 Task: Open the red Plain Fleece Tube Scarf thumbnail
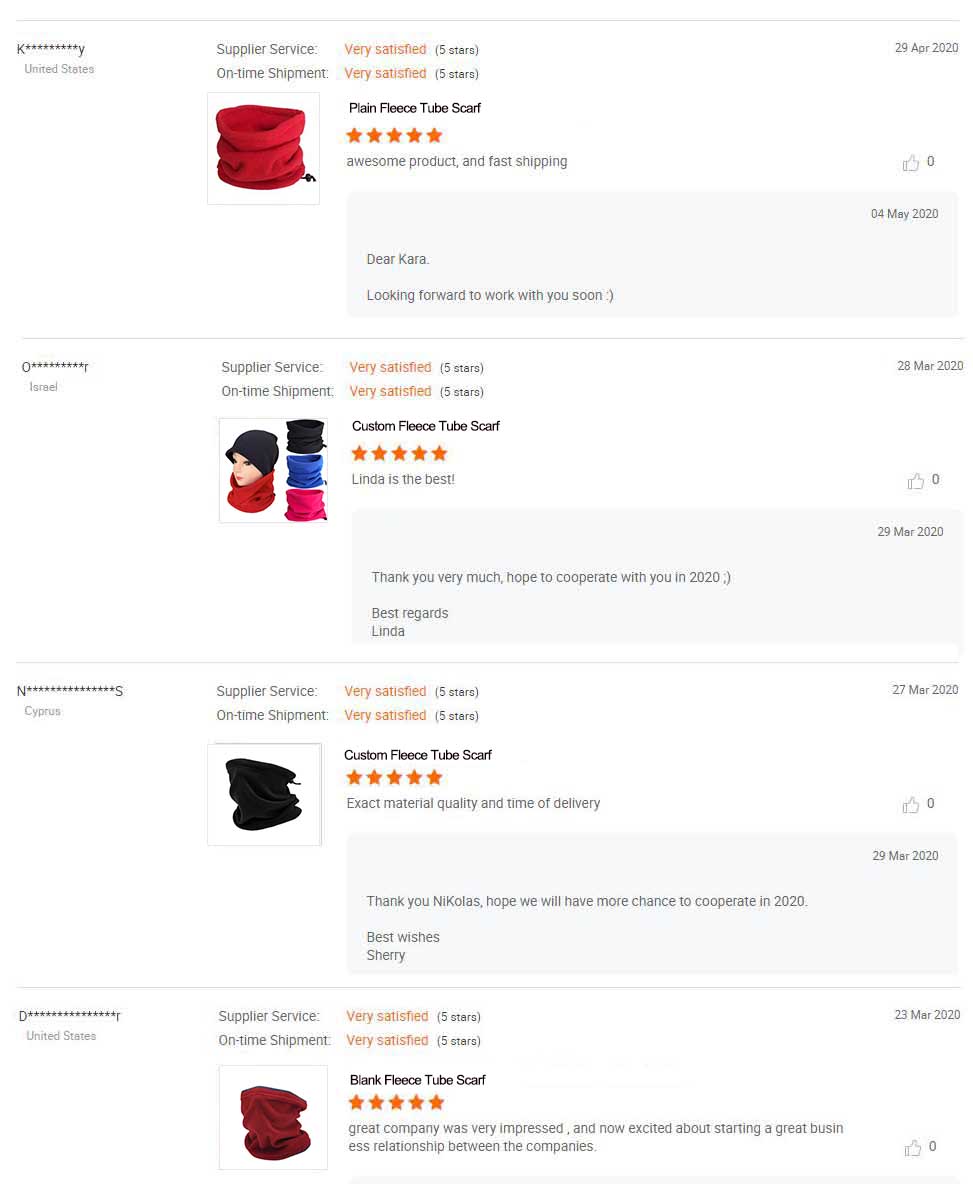click(263, 149)
